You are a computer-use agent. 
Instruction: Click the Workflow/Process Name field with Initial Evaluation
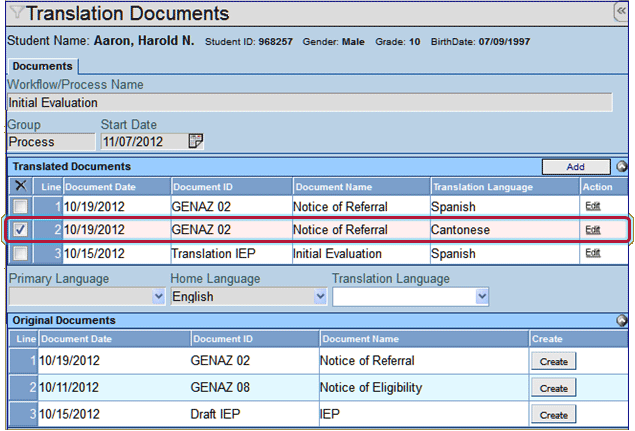click(310, 102)
